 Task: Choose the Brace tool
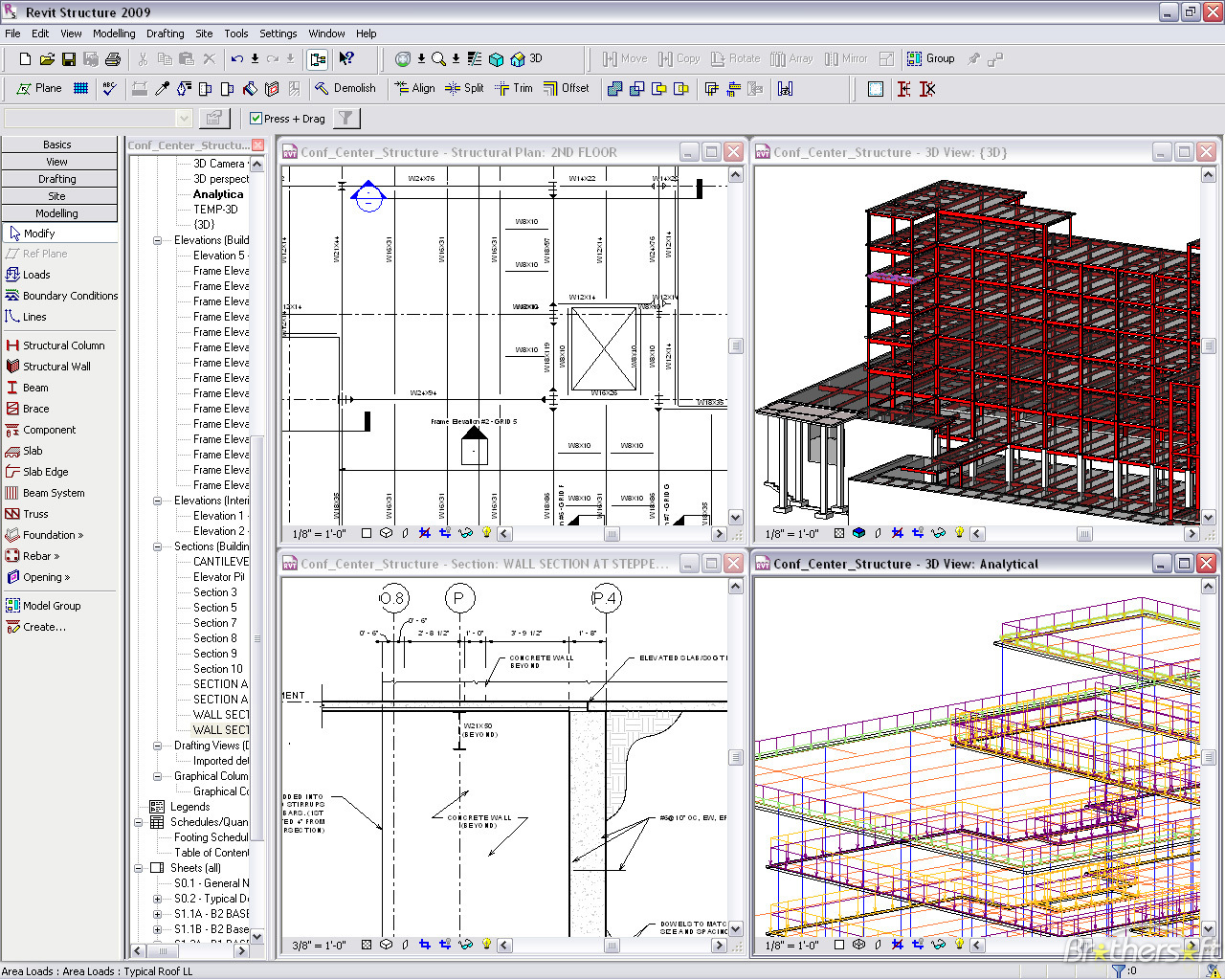click(35, 409)
